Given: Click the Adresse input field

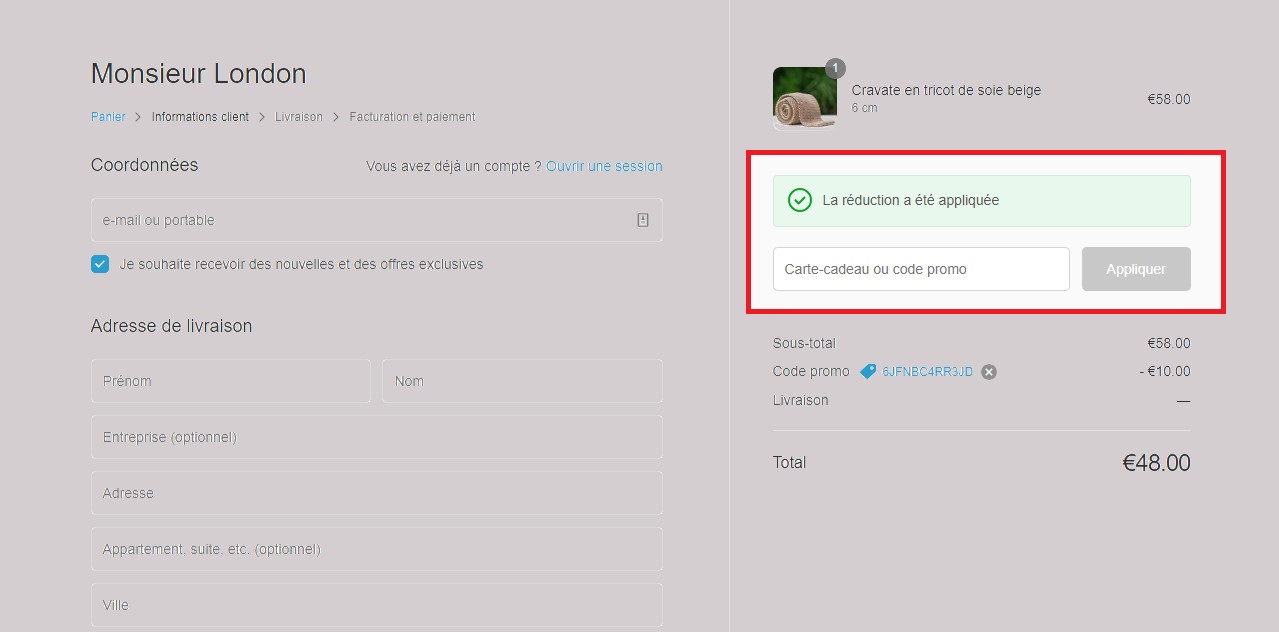Looking at the screenshot, I should 376,493.
